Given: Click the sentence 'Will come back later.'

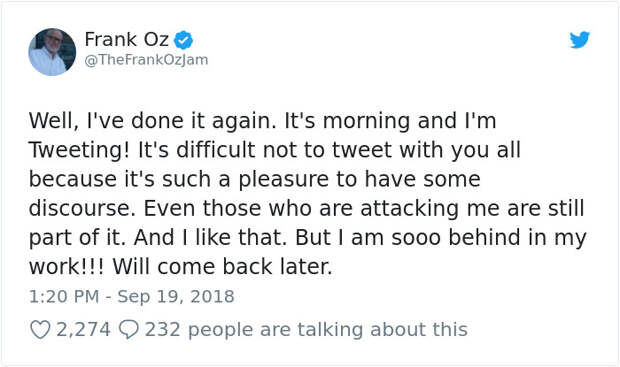Looking at the screenshot, I should coord(222,267).
